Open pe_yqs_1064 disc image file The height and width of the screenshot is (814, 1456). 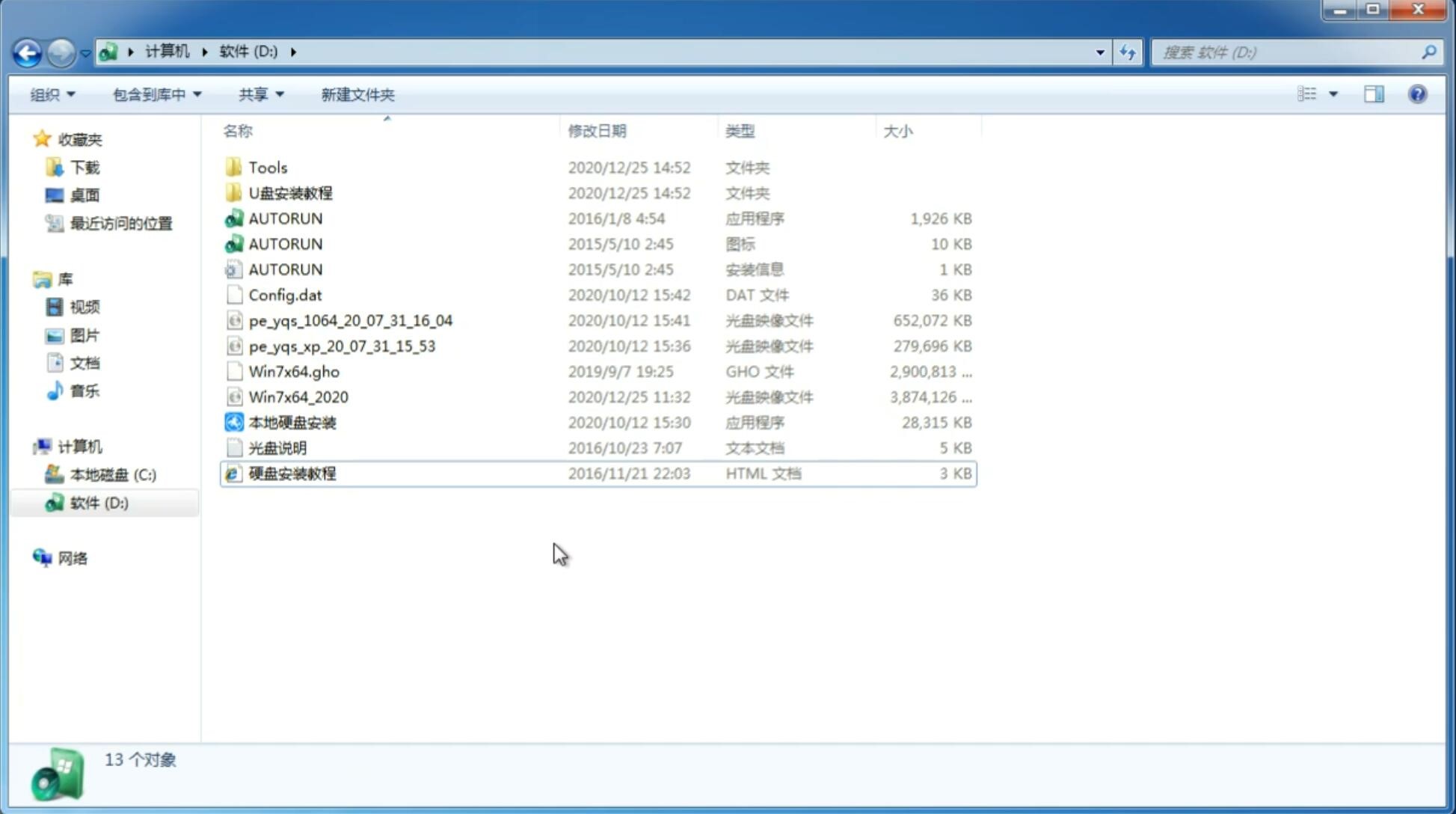coord(351,320)
